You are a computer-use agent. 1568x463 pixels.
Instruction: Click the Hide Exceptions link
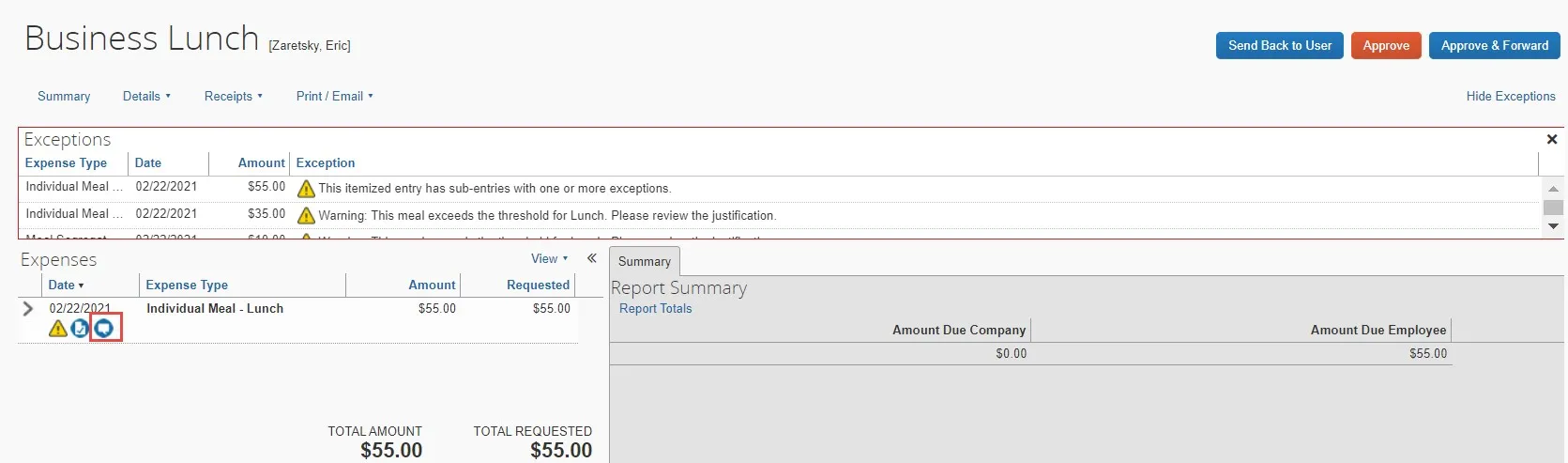(1511, 96)
